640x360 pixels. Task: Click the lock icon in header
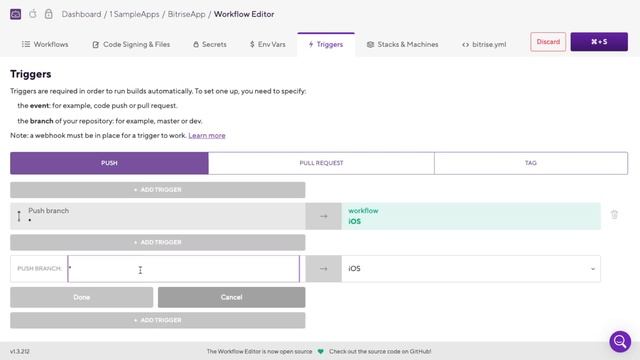(49, 14)
